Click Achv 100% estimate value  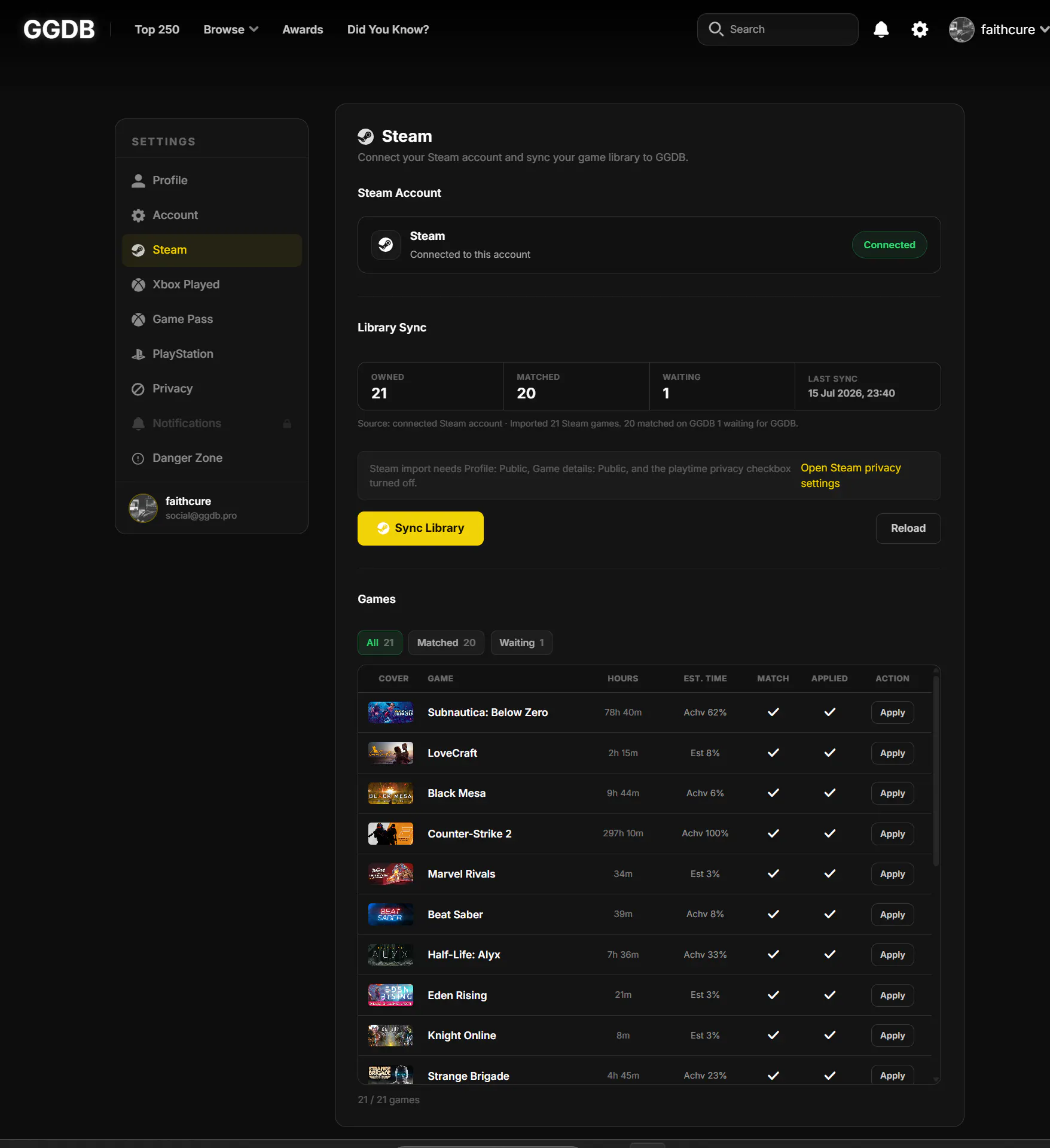(705, 833)
